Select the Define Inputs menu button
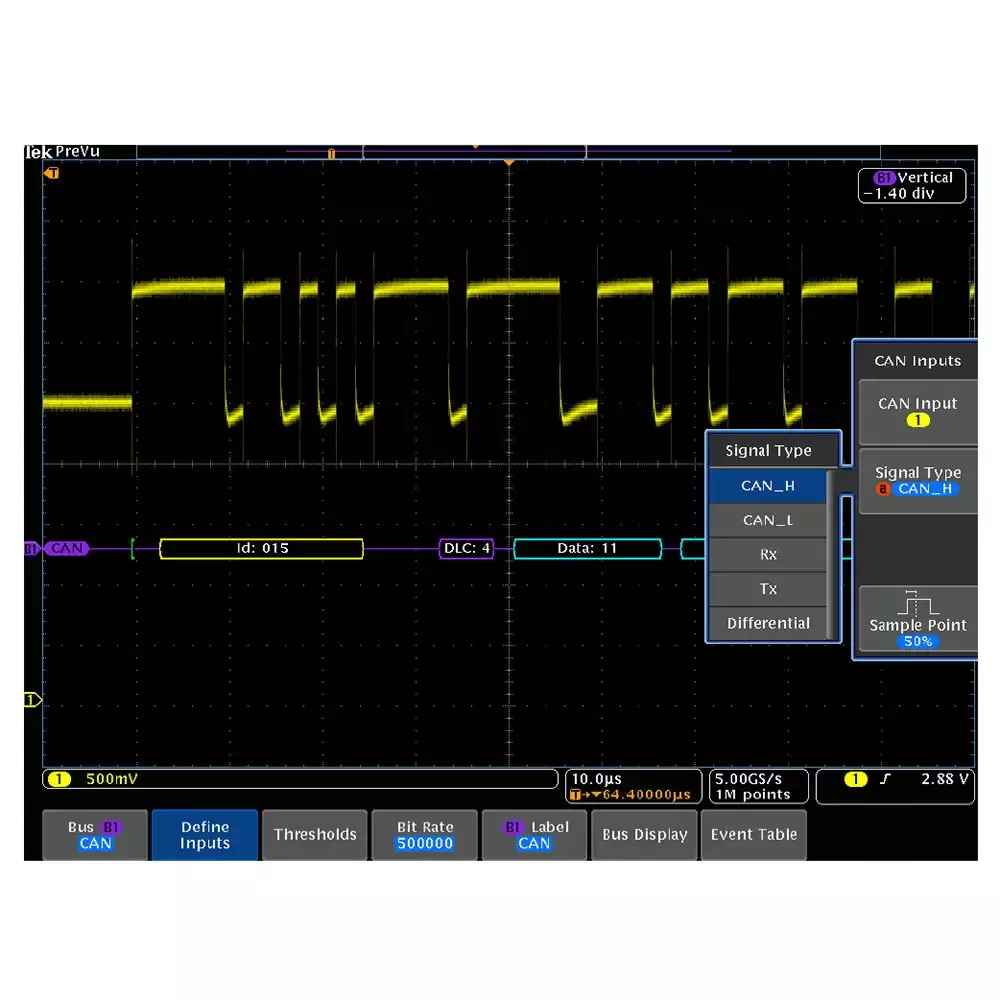Screen dimensions: 1000x1000 pyautogui.click(x=205, y=835)
